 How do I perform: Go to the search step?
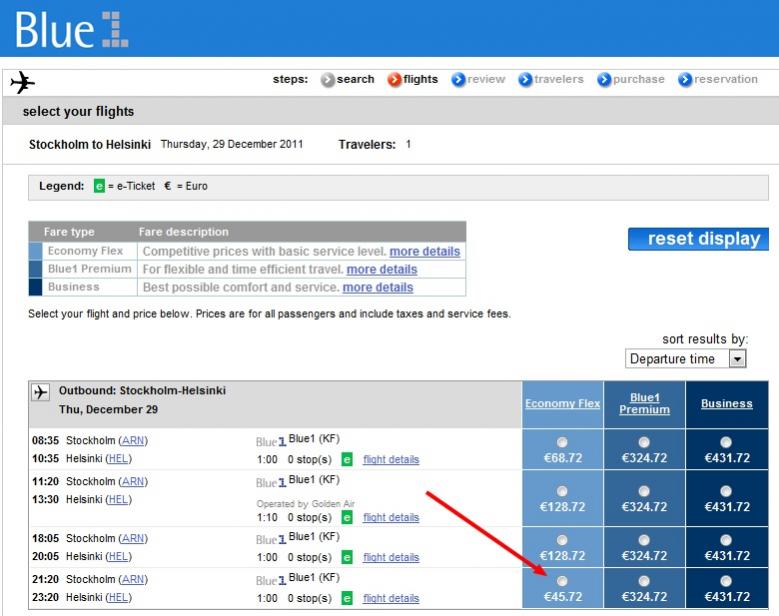[x=355, y=80]
